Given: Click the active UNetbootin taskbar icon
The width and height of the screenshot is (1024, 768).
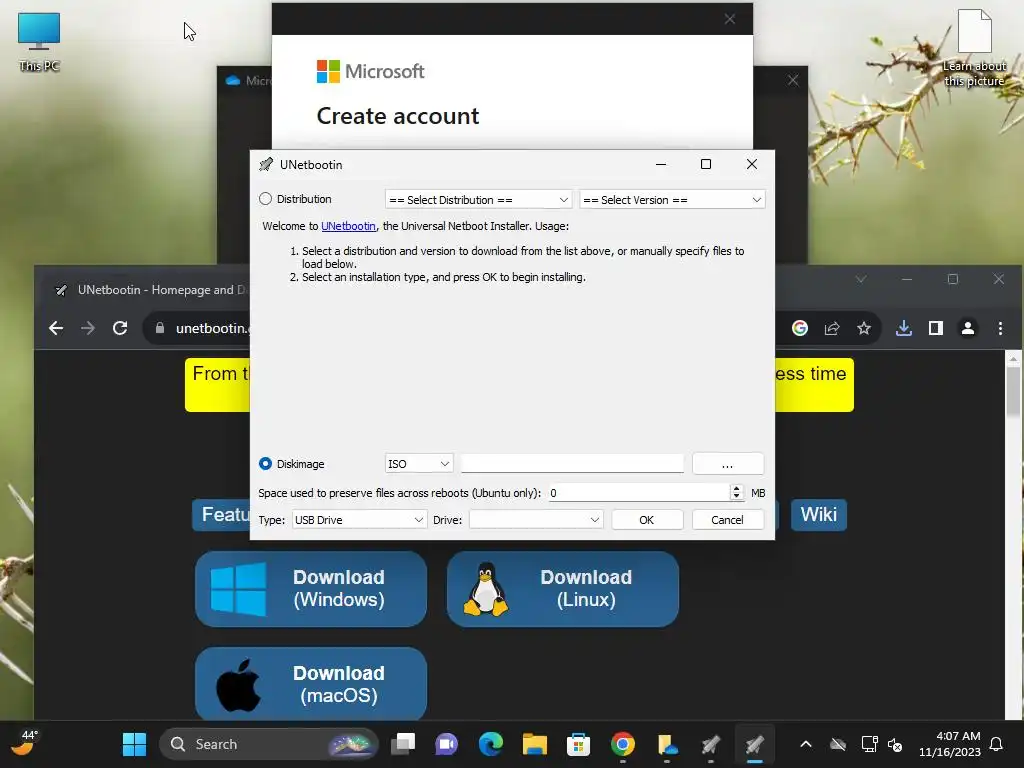Looking at the screenshot, I should pyautogui.click(x=754, y=744).
